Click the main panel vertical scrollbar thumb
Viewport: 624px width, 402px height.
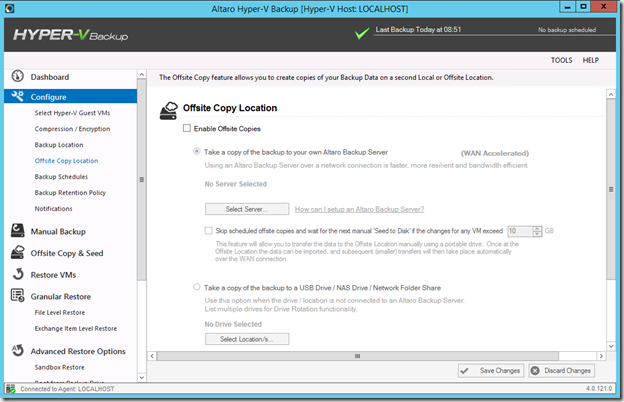point(611,189)
